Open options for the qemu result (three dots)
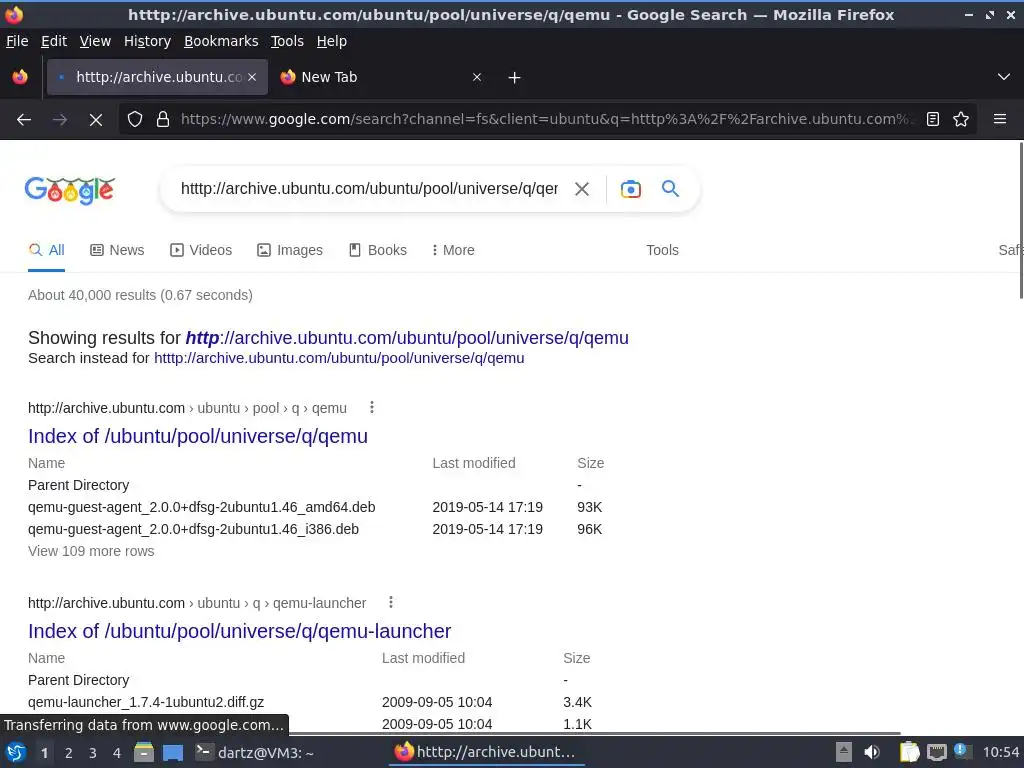The width and height of the screenshot is (1024, 768). (372, 408)
